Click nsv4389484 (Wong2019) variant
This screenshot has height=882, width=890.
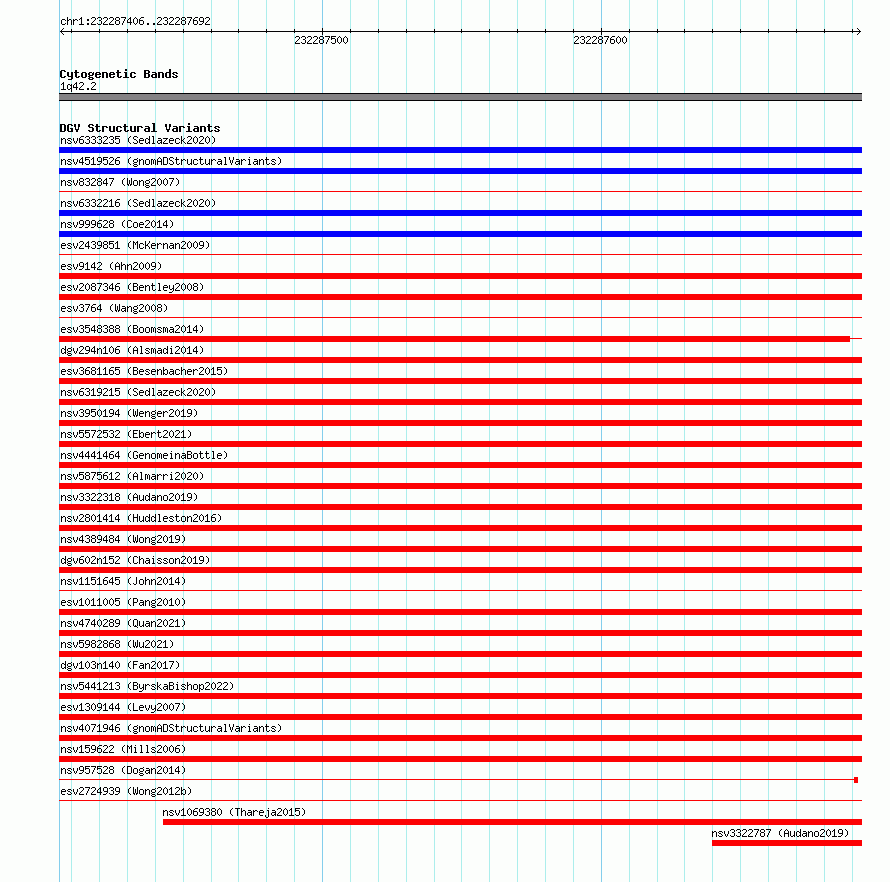123,539
